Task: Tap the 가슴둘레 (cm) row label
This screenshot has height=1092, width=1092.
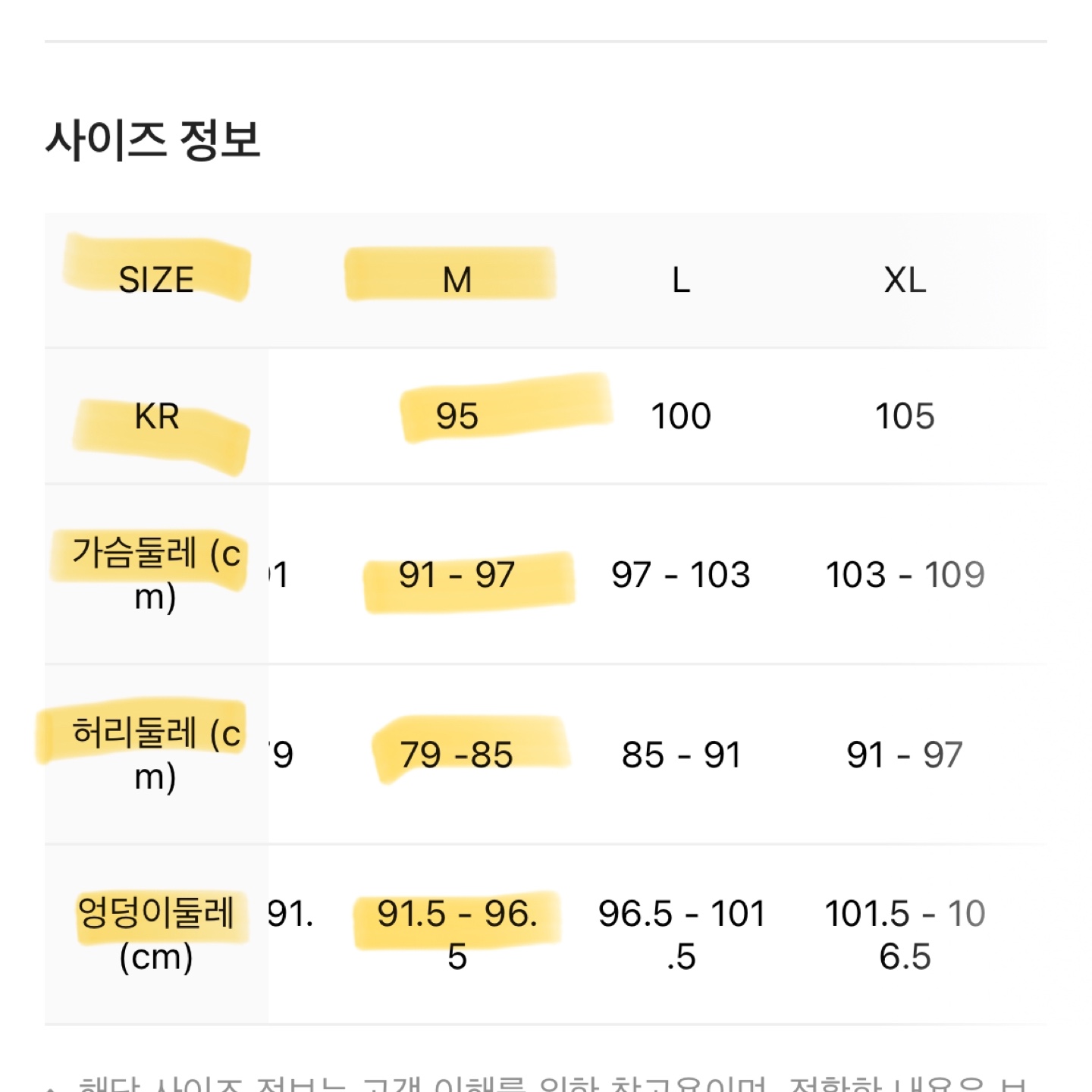Action: coord(156,574)
